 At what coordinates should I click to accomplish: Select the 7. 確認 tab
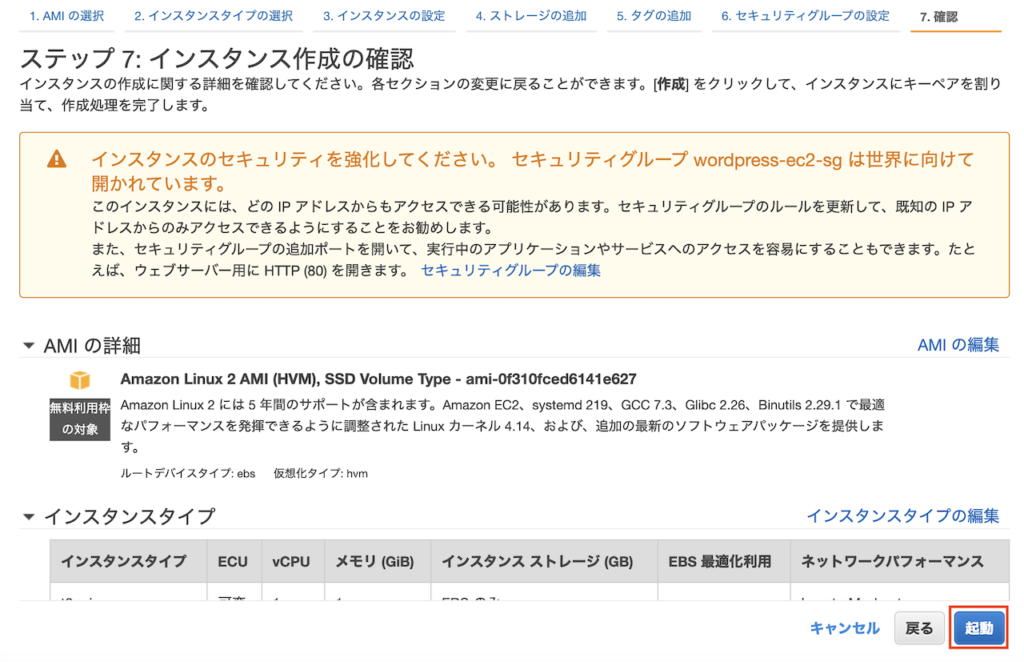click(938, 17)
